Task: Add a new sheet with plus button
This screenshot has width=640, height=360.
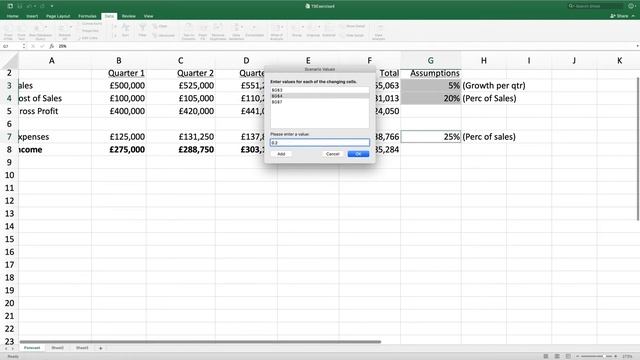Action: [100, 348]
